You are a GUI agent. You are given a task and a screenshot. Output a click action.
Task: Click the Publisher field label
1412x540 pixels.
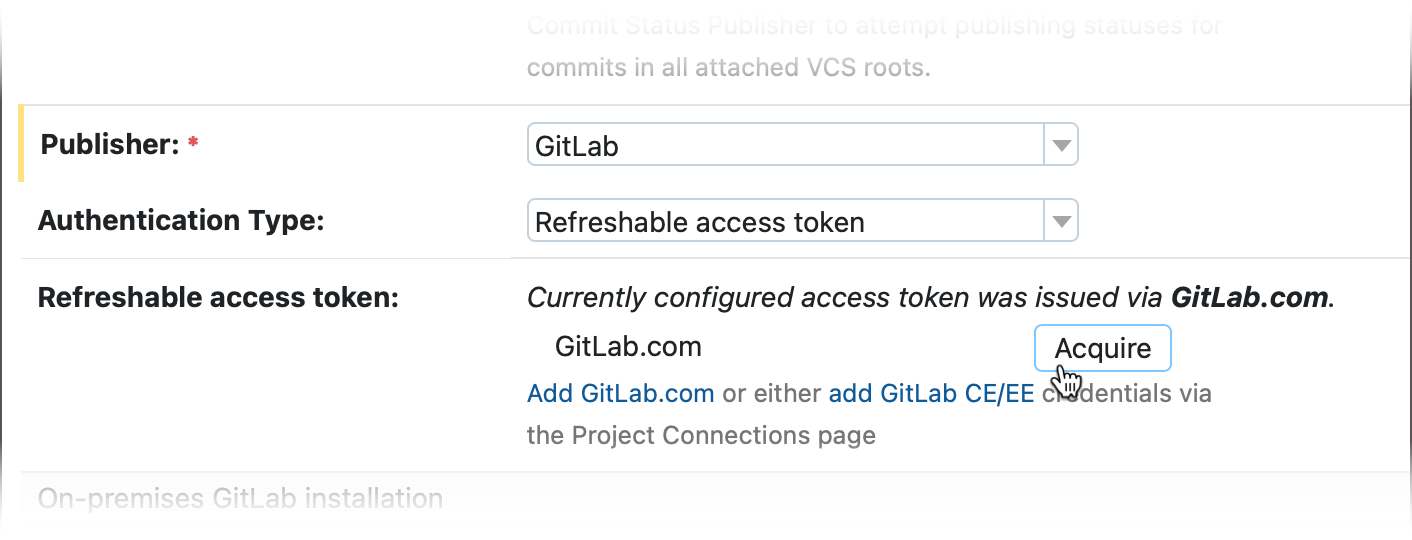click(109, 145)
